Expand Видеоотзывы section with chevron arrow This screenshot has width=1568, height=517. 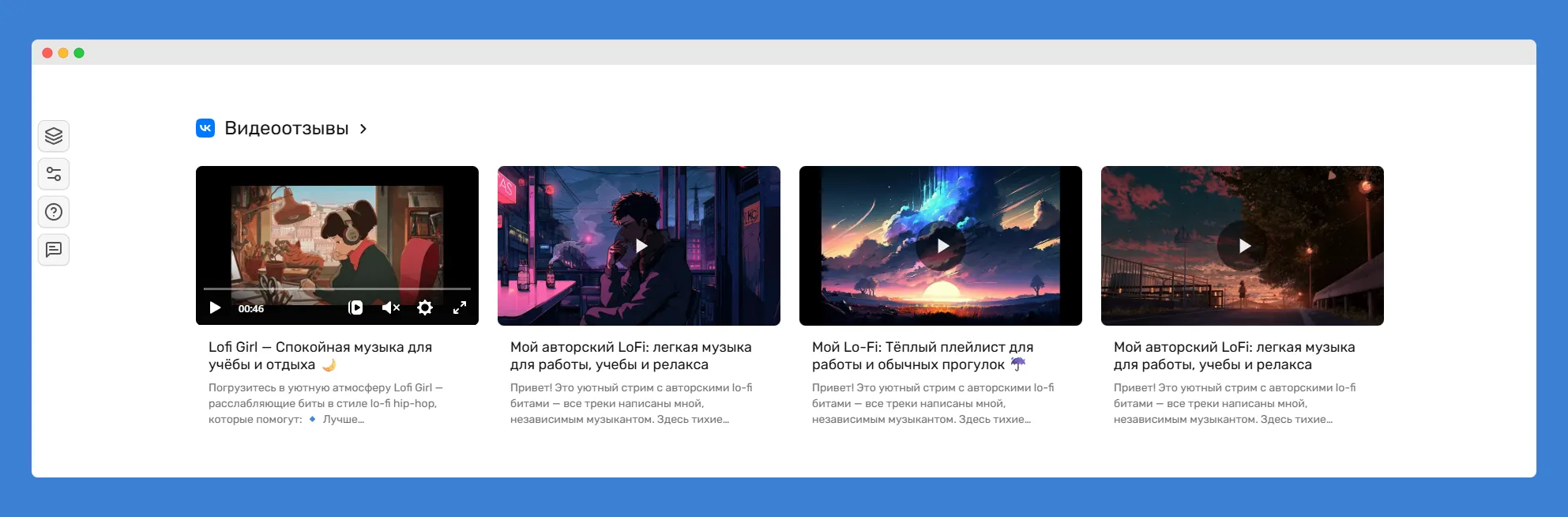coord(363,129)
